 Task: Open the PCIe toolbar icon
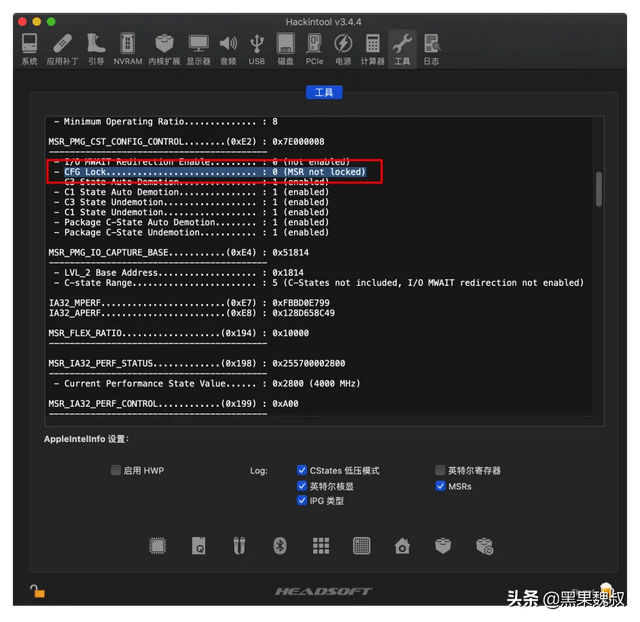point(314,49)
